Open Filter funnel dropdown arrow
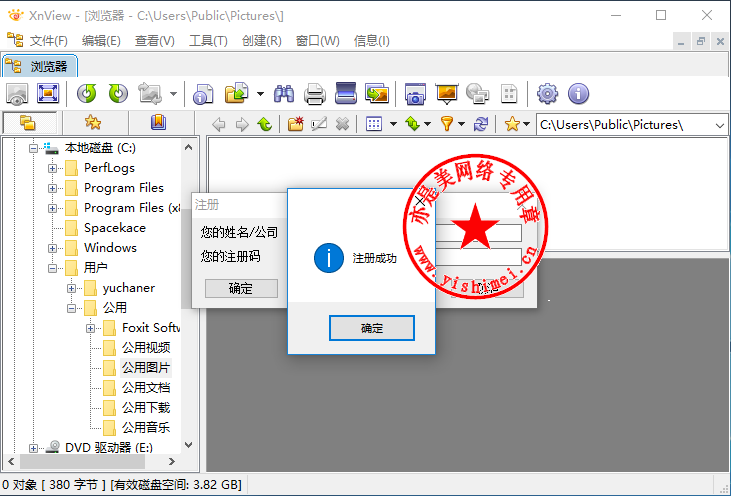 click(x=462, y=124)
